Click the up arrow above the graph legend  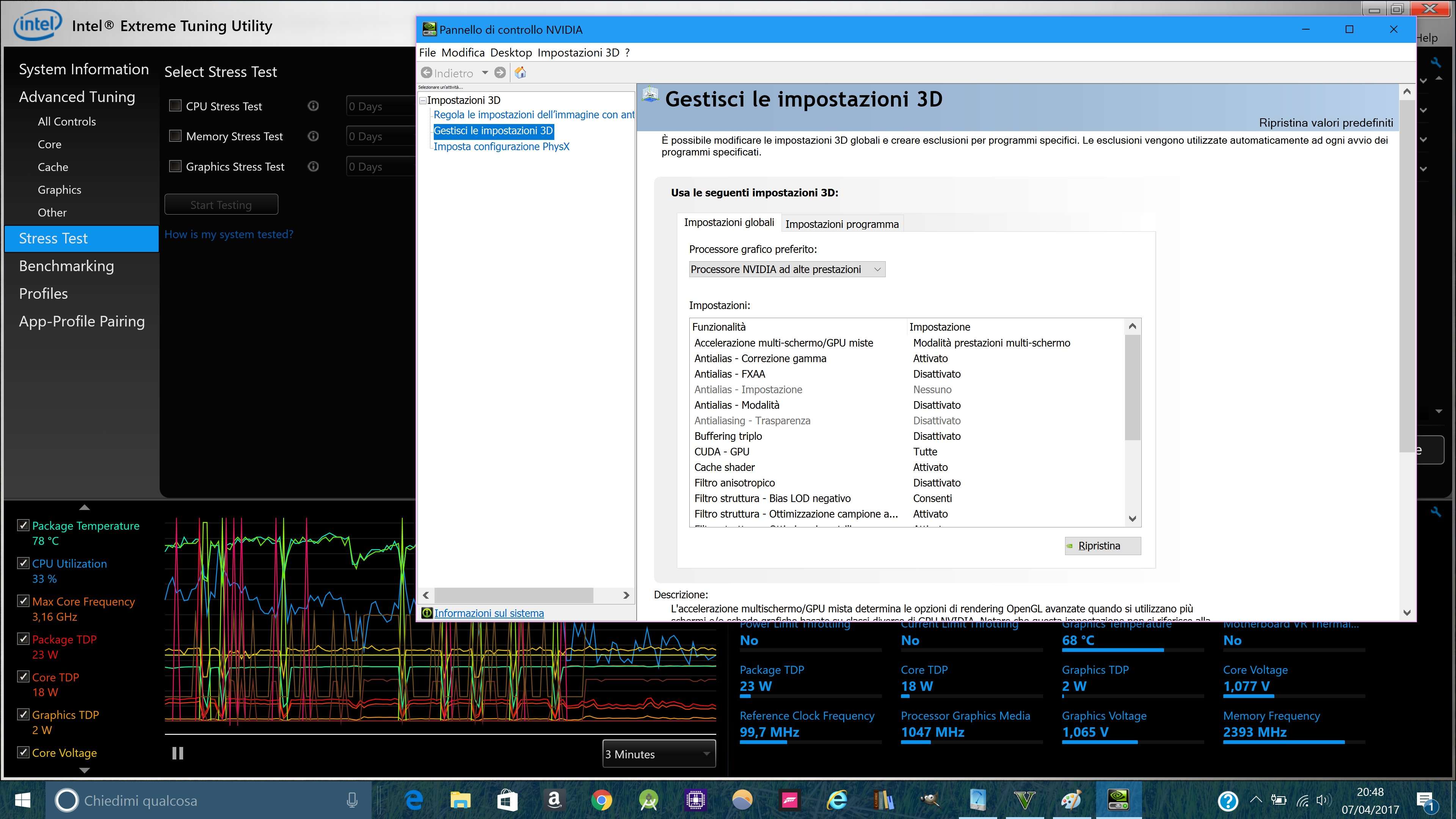point(85,507)
